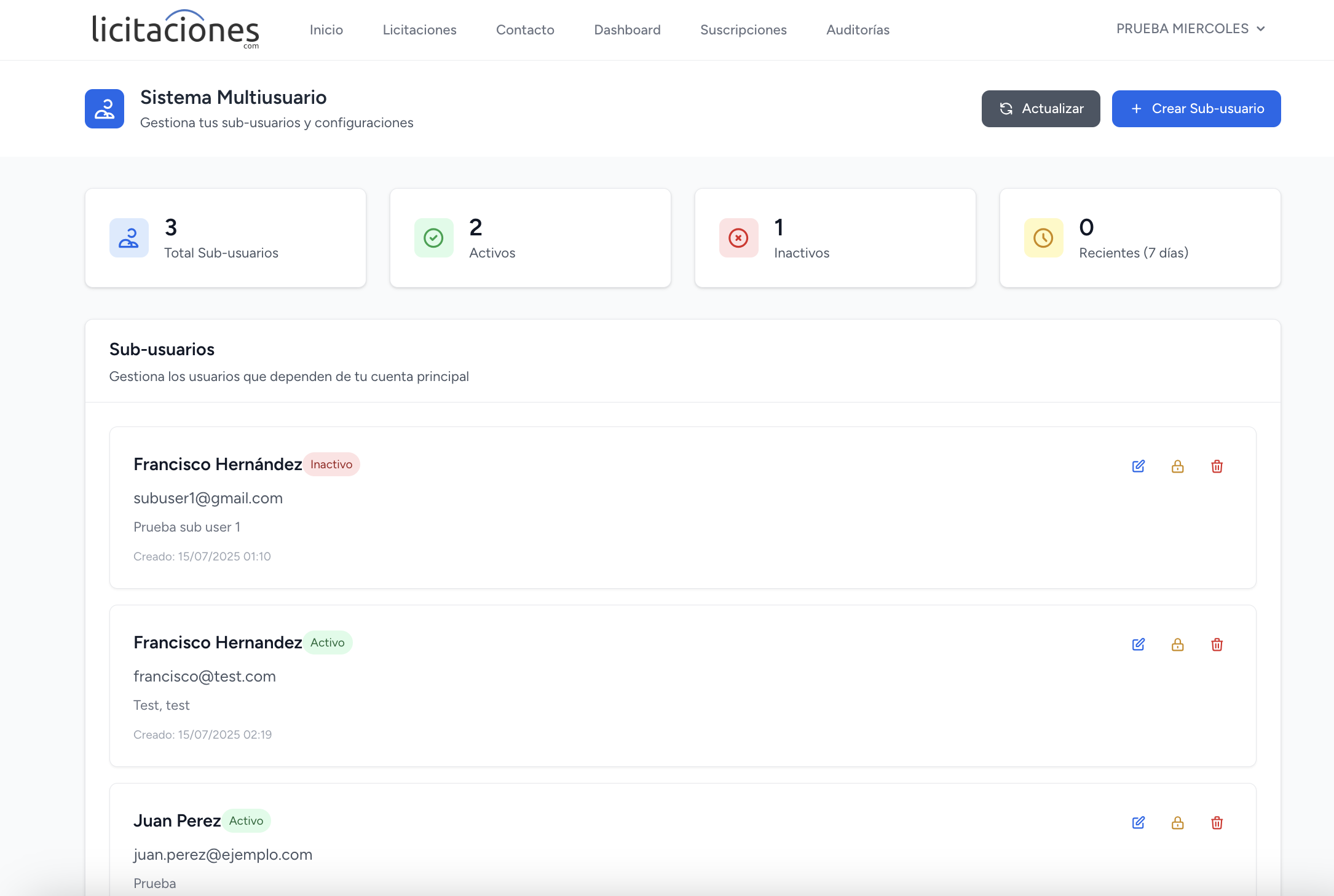Expand the PRUEBA MIERCOLES account dropdown
The width and height of the screenshot is (1334, 896).
1191,29
